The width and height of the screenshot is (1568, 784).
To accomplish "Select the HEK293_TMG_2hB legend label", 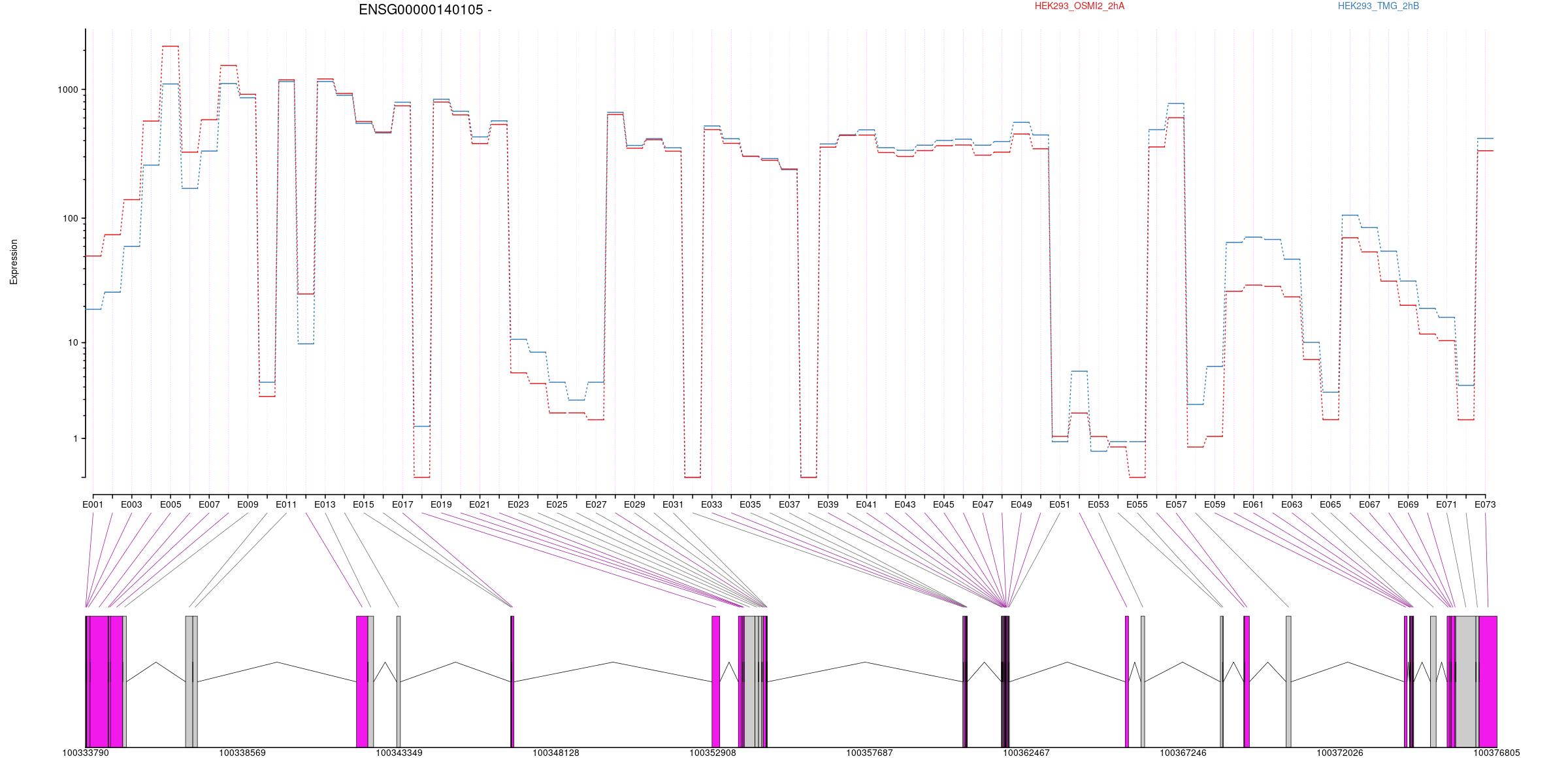I will tap(1379, 6).
